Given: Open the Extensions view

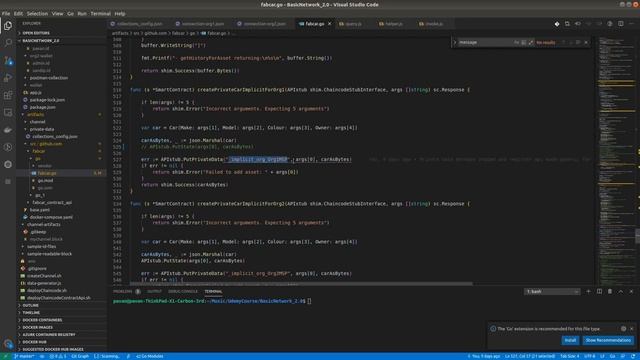Looking at the screenshot, I should 8,95.
